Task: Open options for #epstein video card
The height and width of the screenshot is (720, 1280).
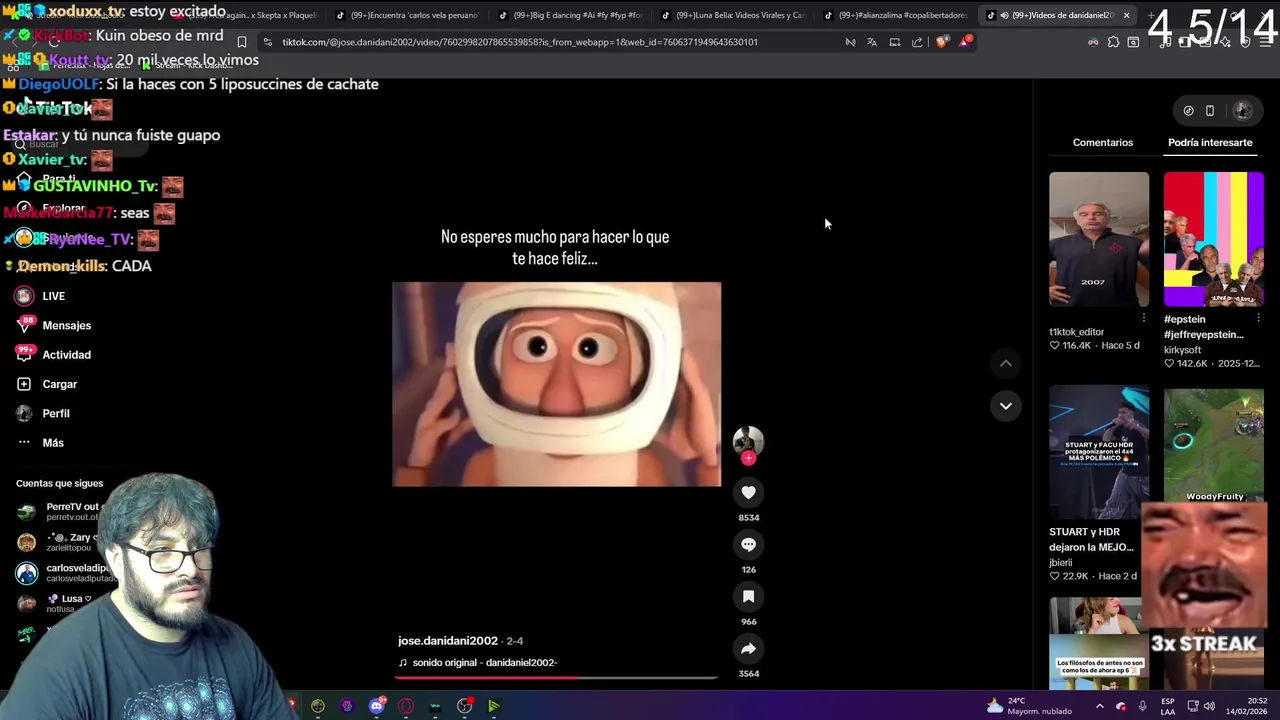Action: coord(1258,318)
